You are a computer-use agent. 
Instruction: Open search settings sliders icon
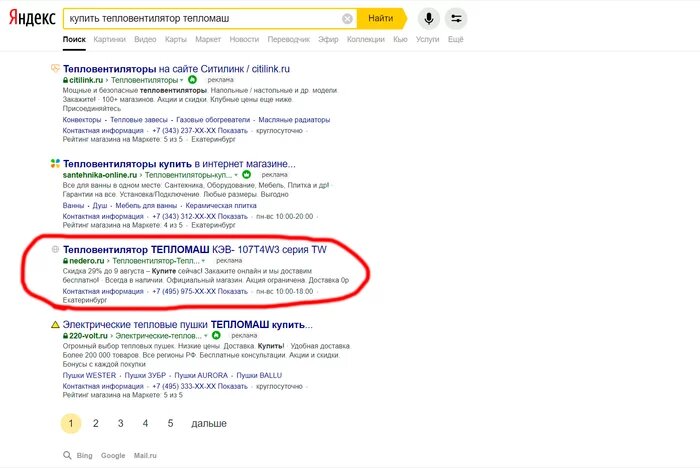[x=456, y=19]
